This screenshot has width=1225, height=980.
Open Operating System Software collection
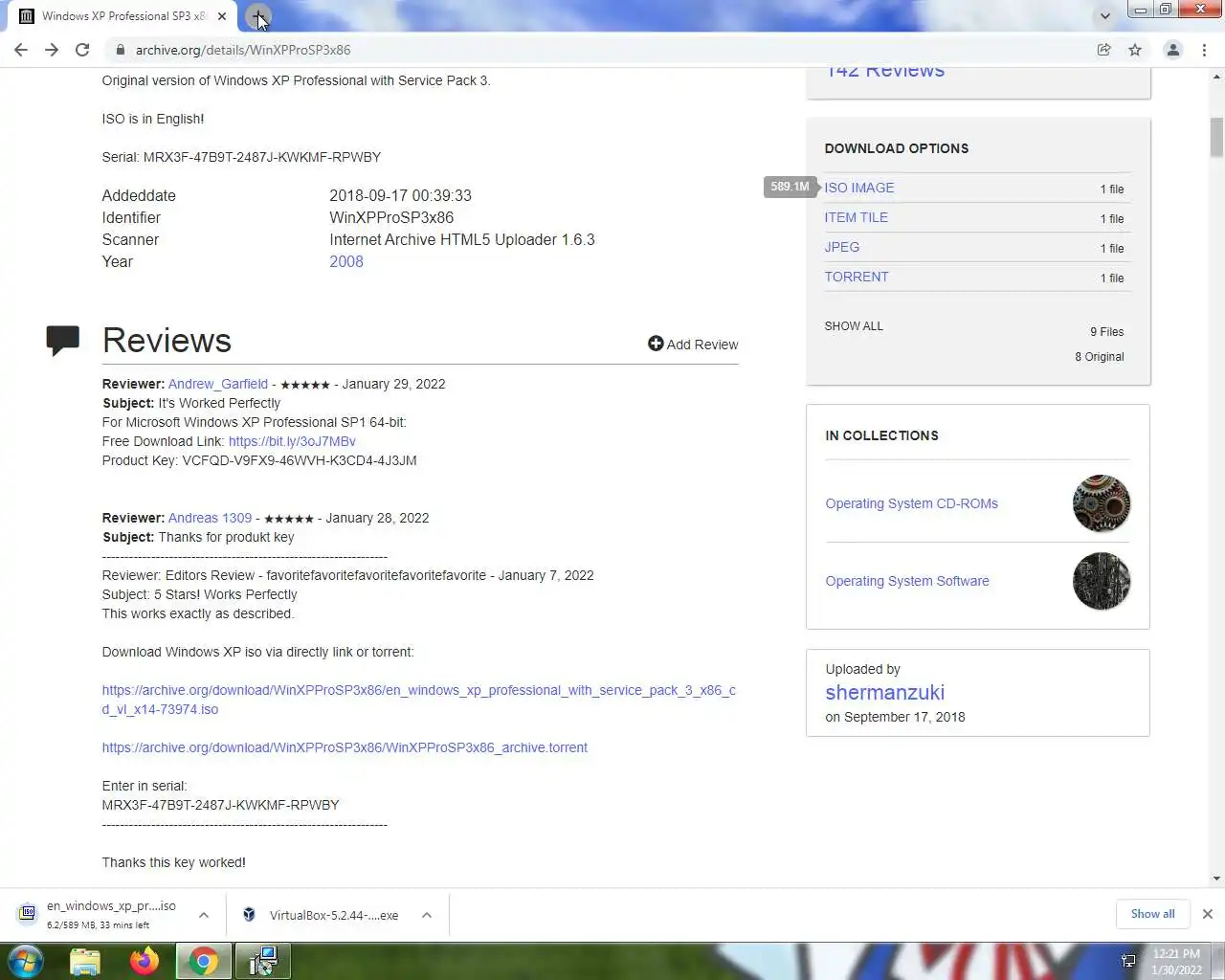(907, 581)
